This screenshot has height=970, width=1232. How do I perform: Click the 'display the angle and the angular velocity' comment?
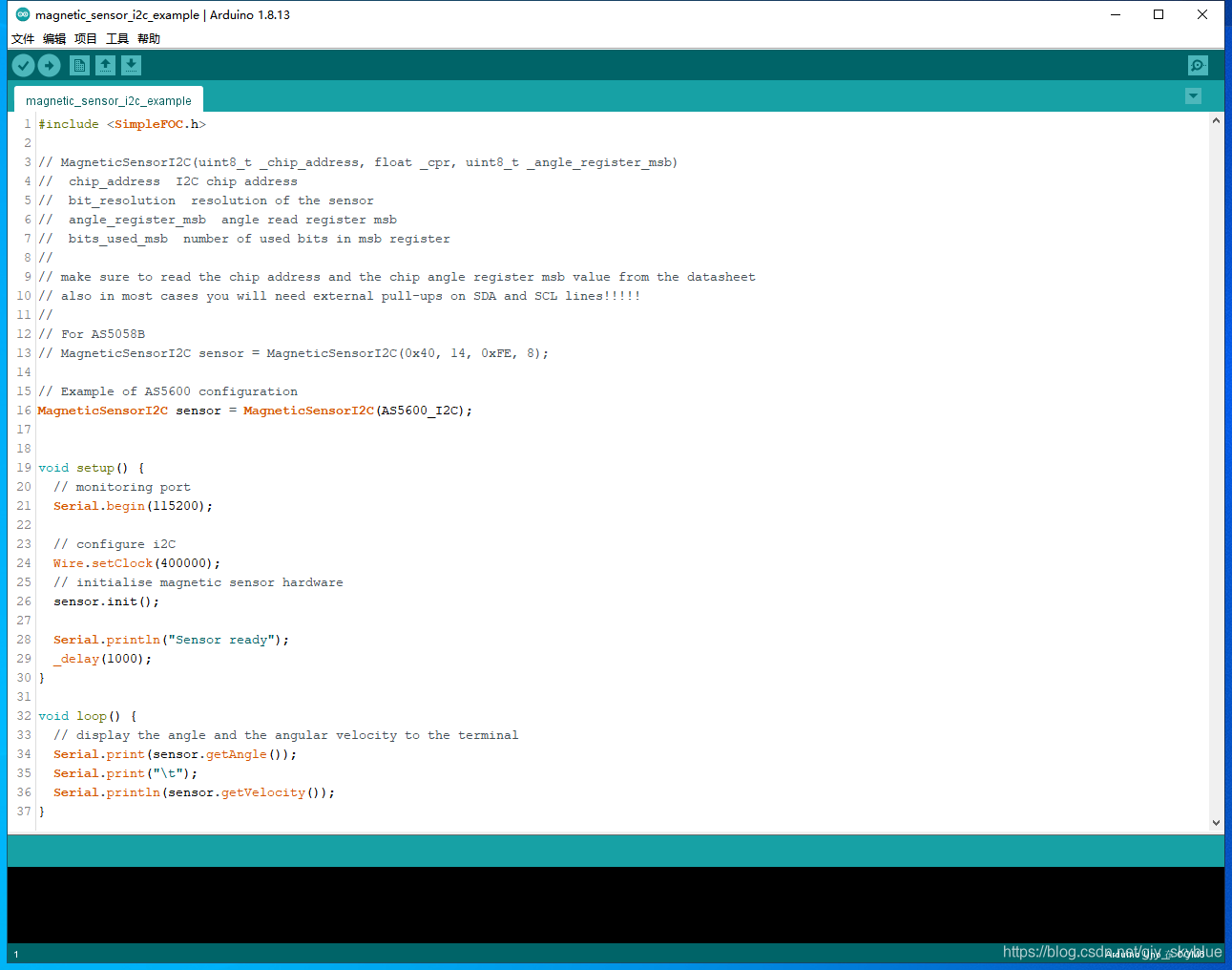(x=286, y=735)
